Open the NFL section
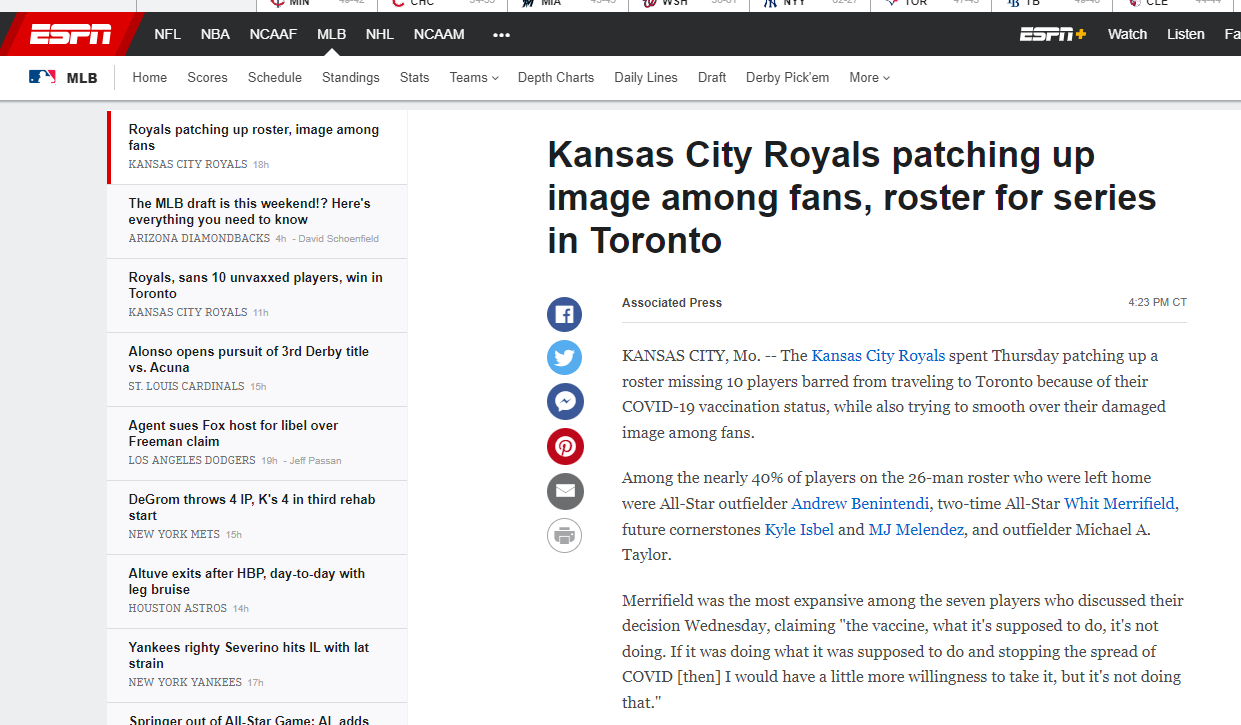1241x725 pixels. pos(167,34)
